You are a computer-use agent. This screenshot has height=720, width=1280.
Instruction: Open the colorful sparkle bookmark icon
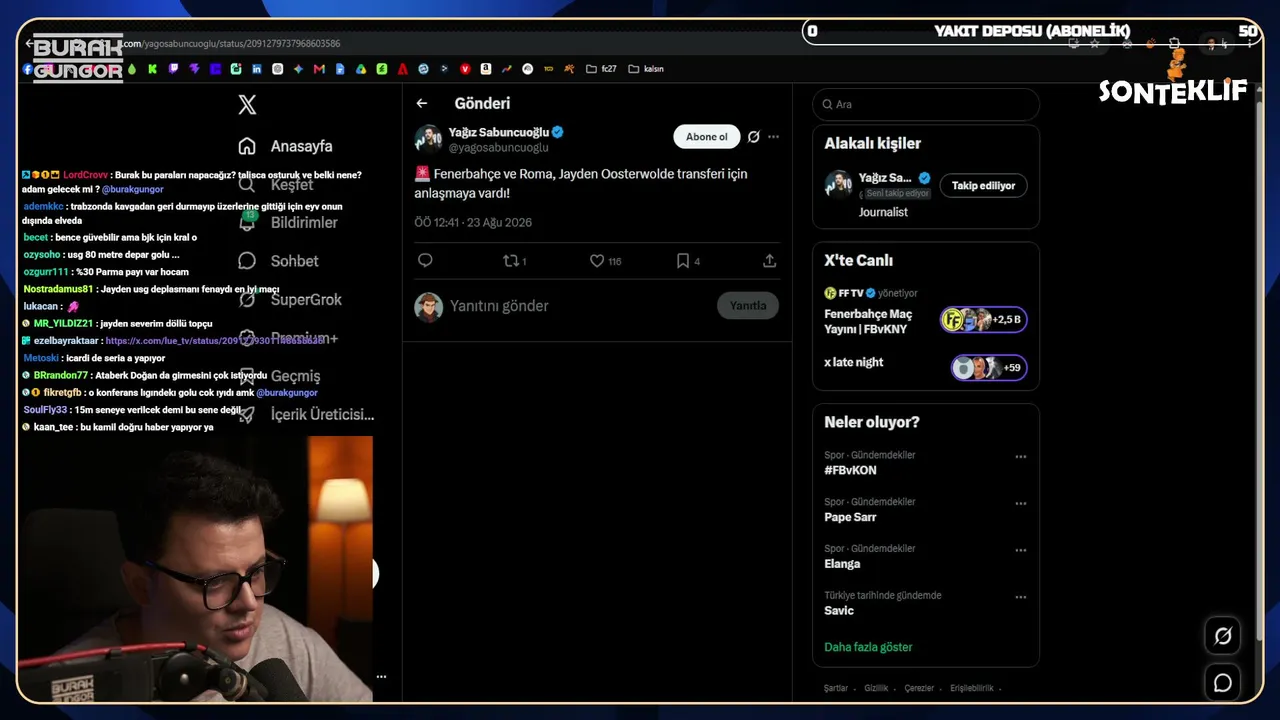[298, 69]
